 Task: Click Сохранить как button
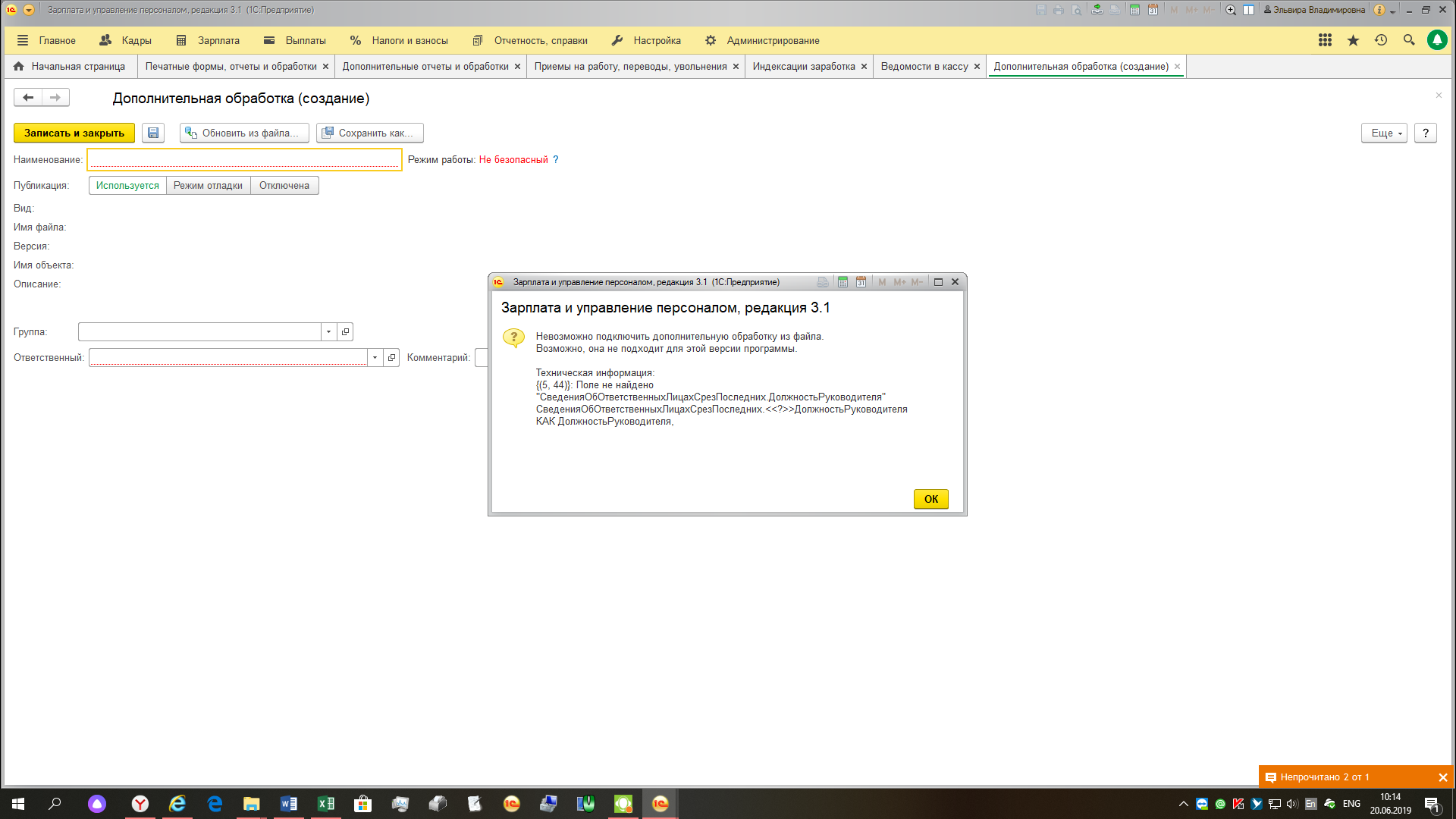[x=370, y=133]
